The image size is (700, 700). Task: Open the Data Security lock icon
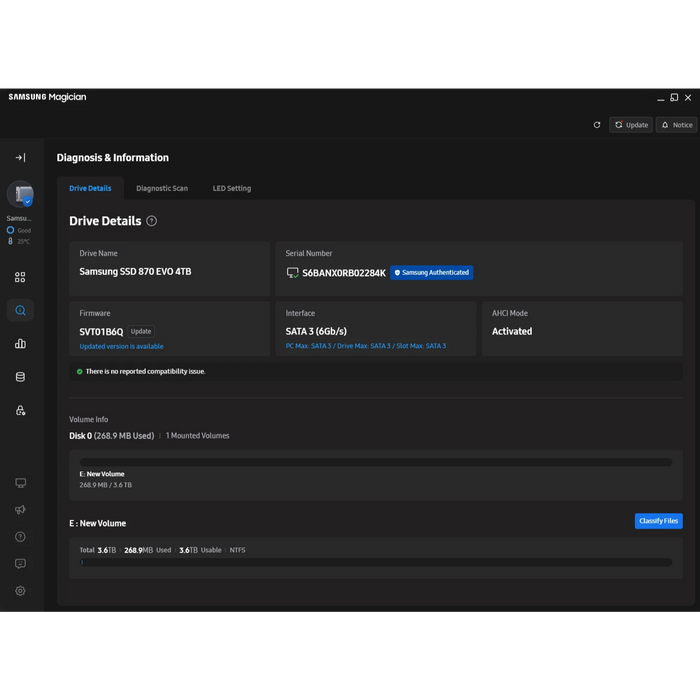(x=20, y=410)
